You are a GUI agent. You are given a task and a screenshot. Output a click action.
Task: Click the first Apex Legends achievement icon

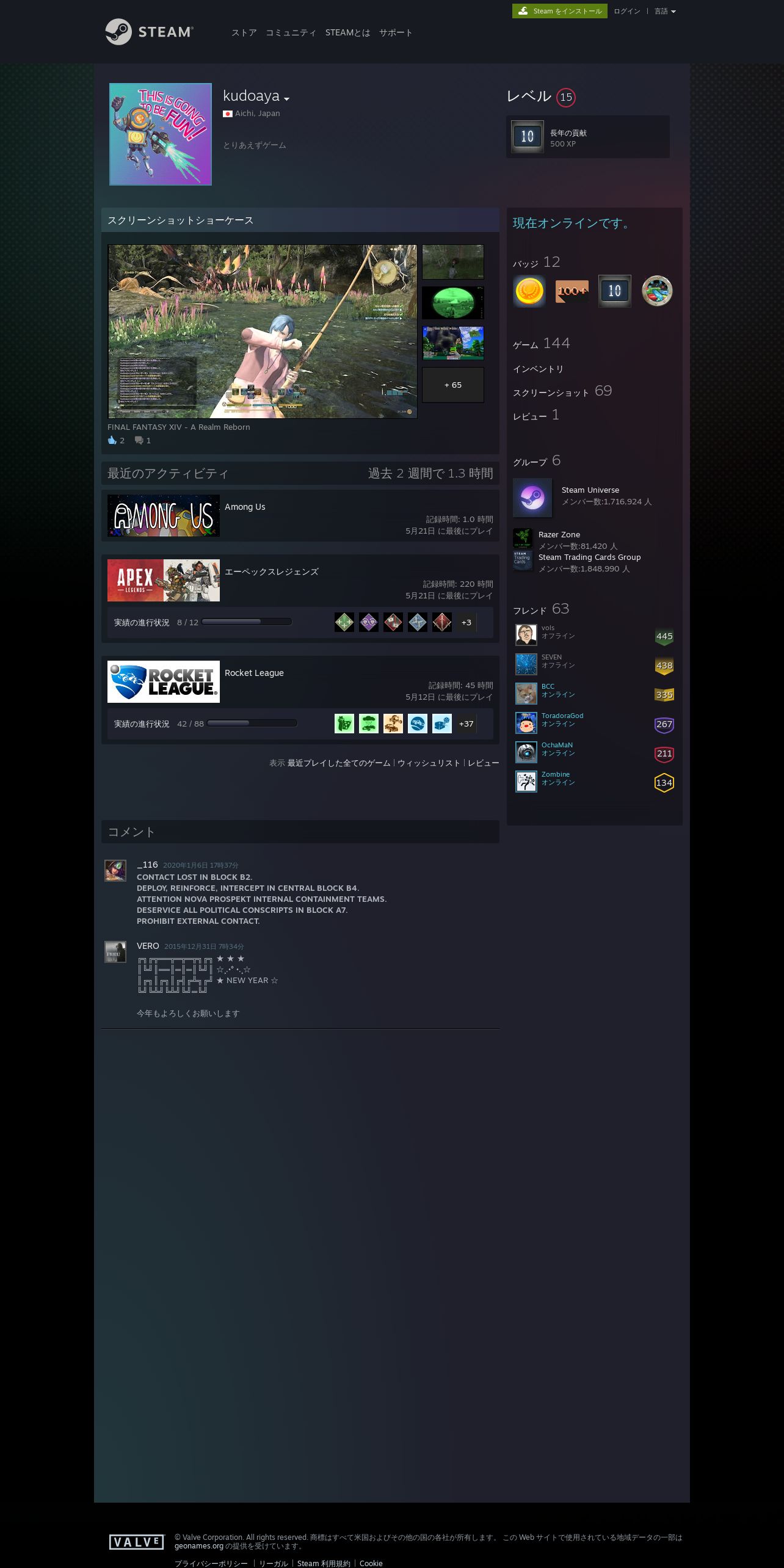tap(344, 622)
